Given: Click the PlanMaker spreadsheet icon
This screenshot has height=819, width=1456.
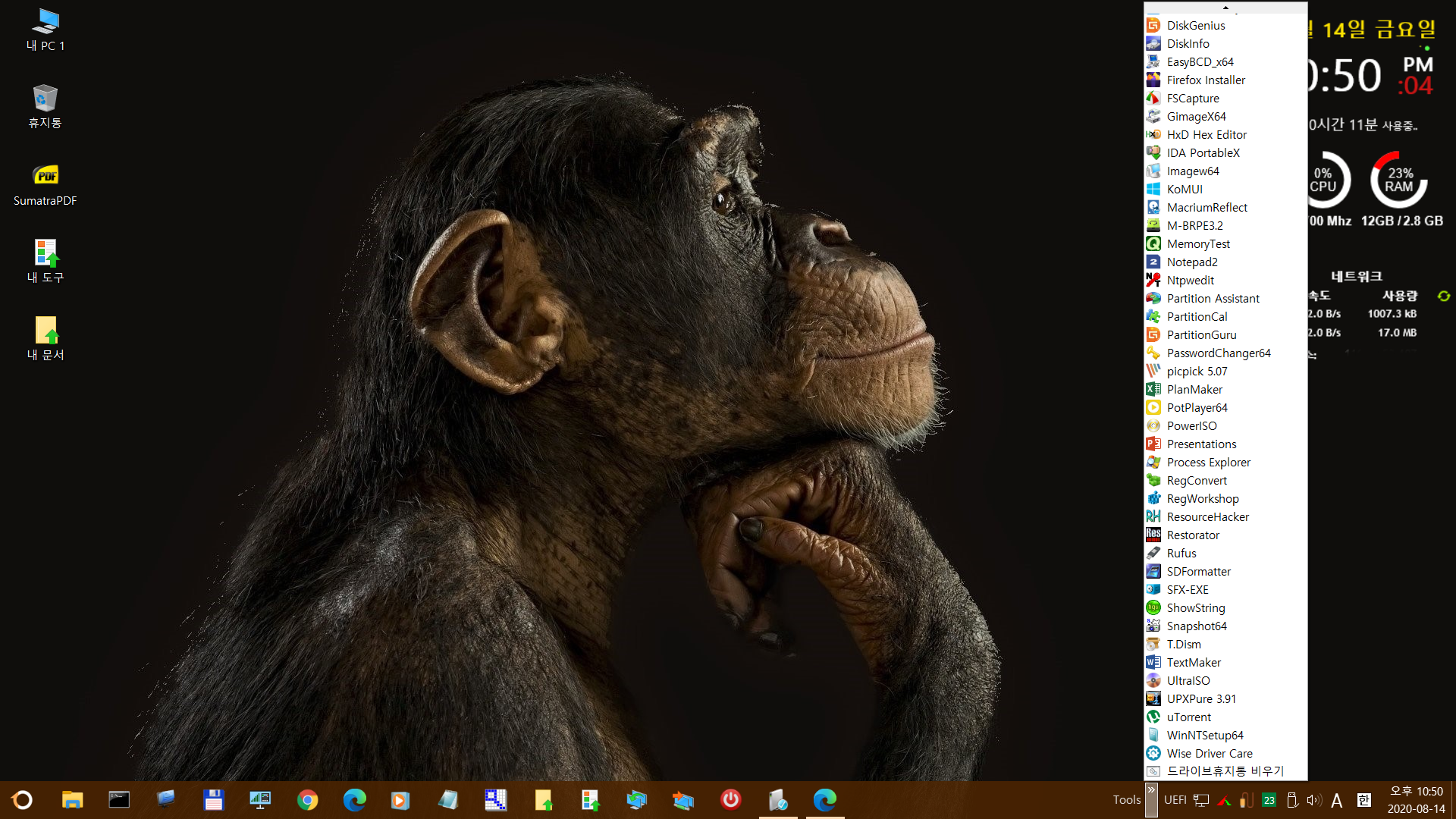Looking at the screenshot, I should [1153, 389].
